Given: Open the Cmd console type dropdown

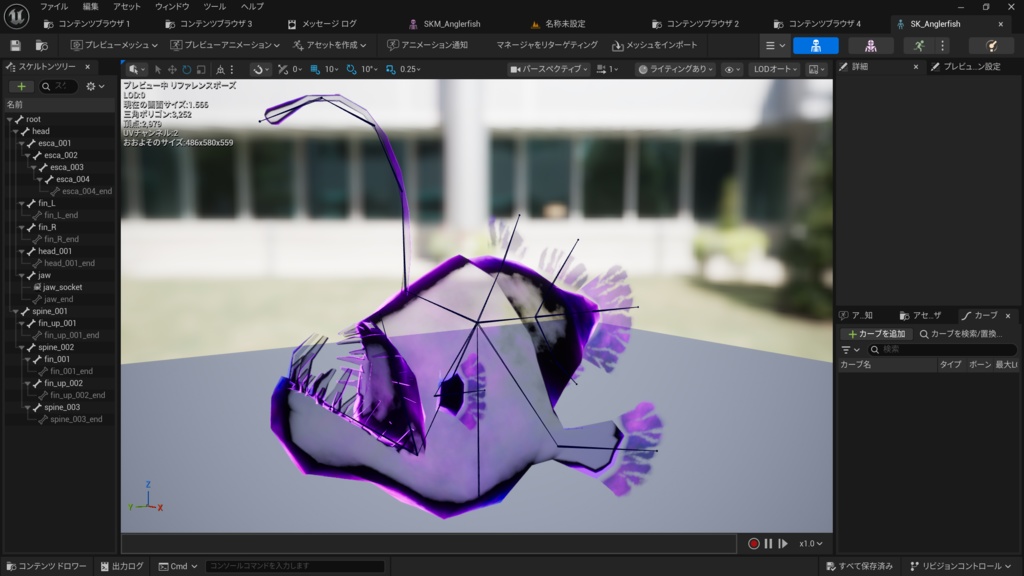Looking at the screenshot, I should click(178, 566).
